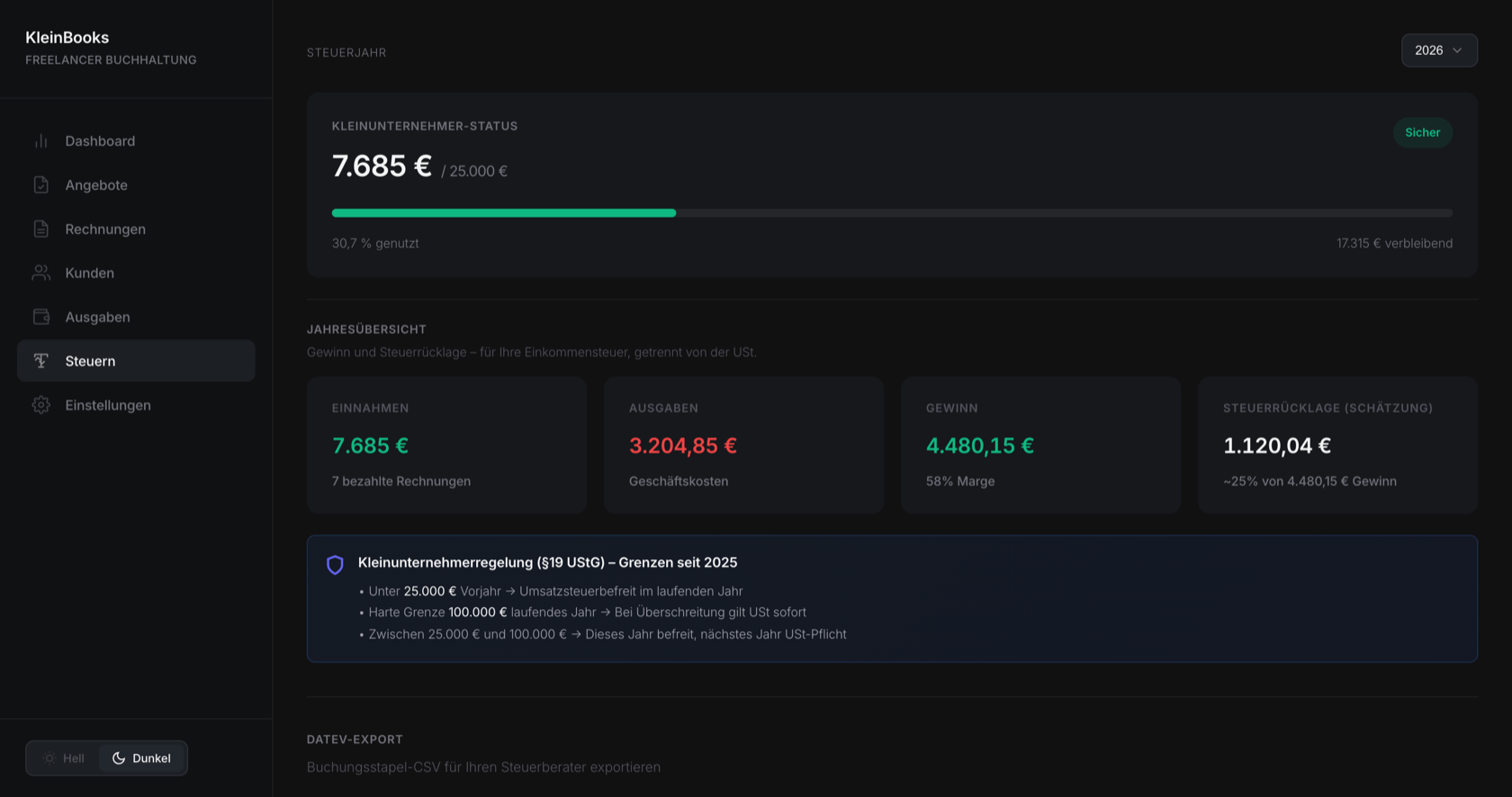1512x797 pixels.
Task: Open the 2026 Steuerjahr dropdown
Action: (1439, 50)
